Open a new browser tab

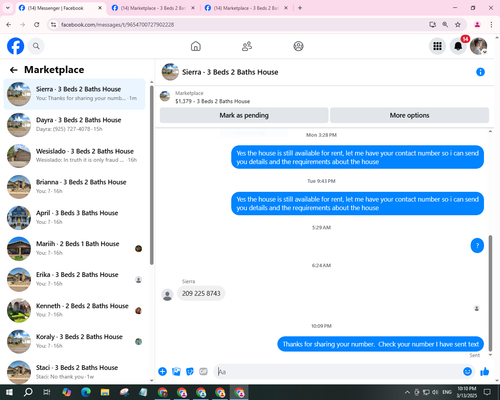[x=300, y=8]
